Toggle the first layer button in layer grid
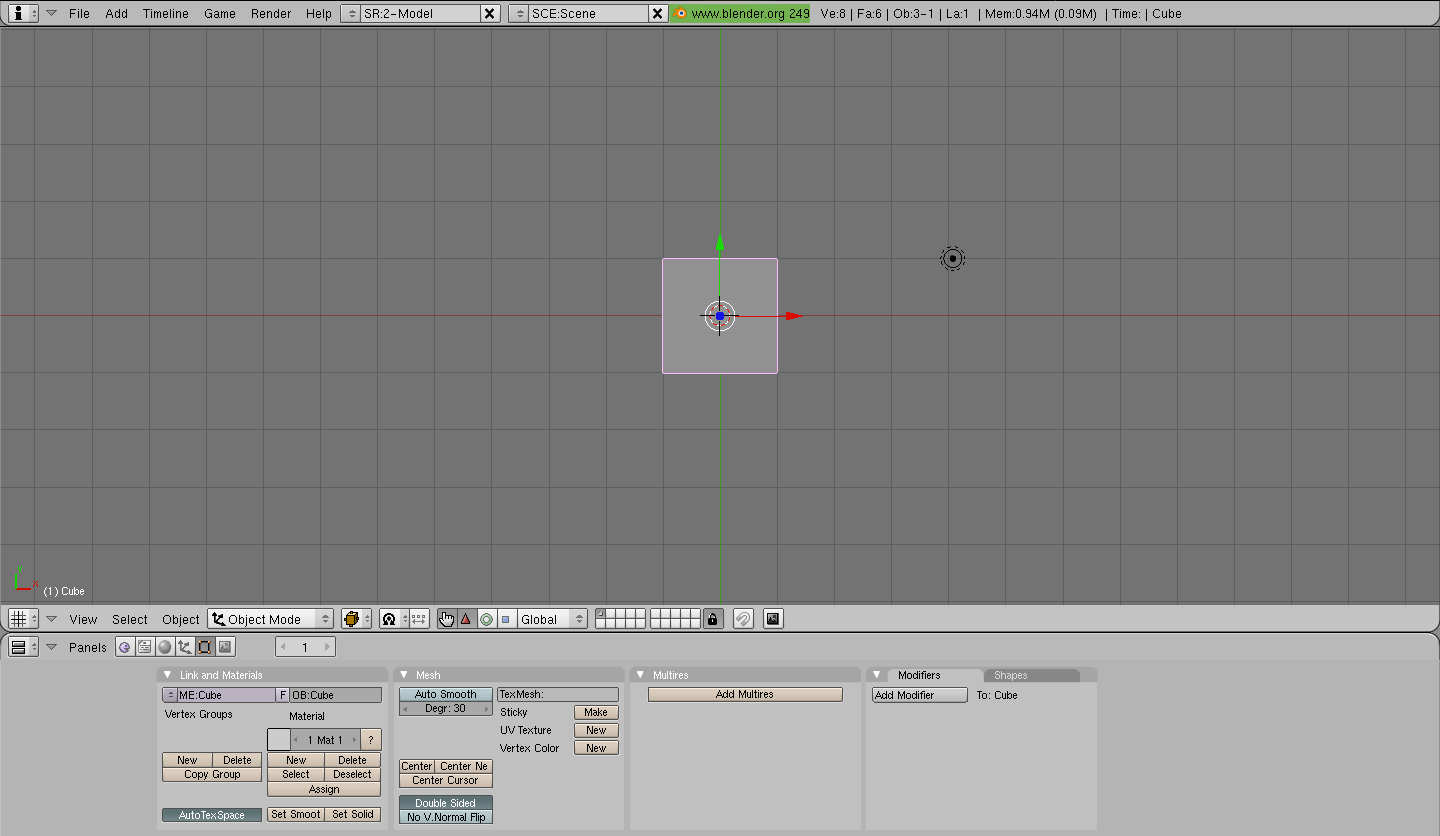Viewport: 1440px width, 836px height. pyautogui.click(x=601, y=614)
